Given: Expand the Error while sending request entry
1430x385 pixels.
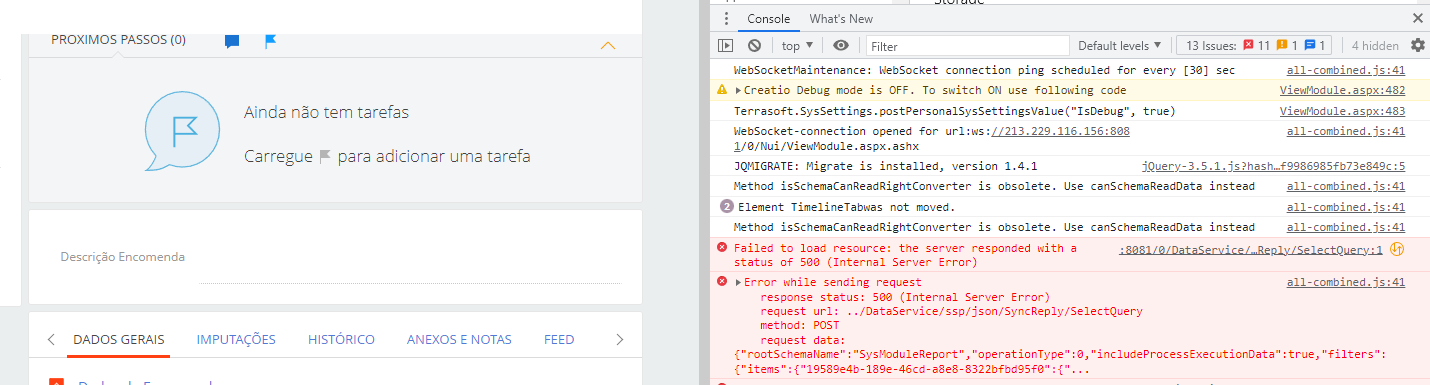Looking at the screenshot, I should pos(738,283).
